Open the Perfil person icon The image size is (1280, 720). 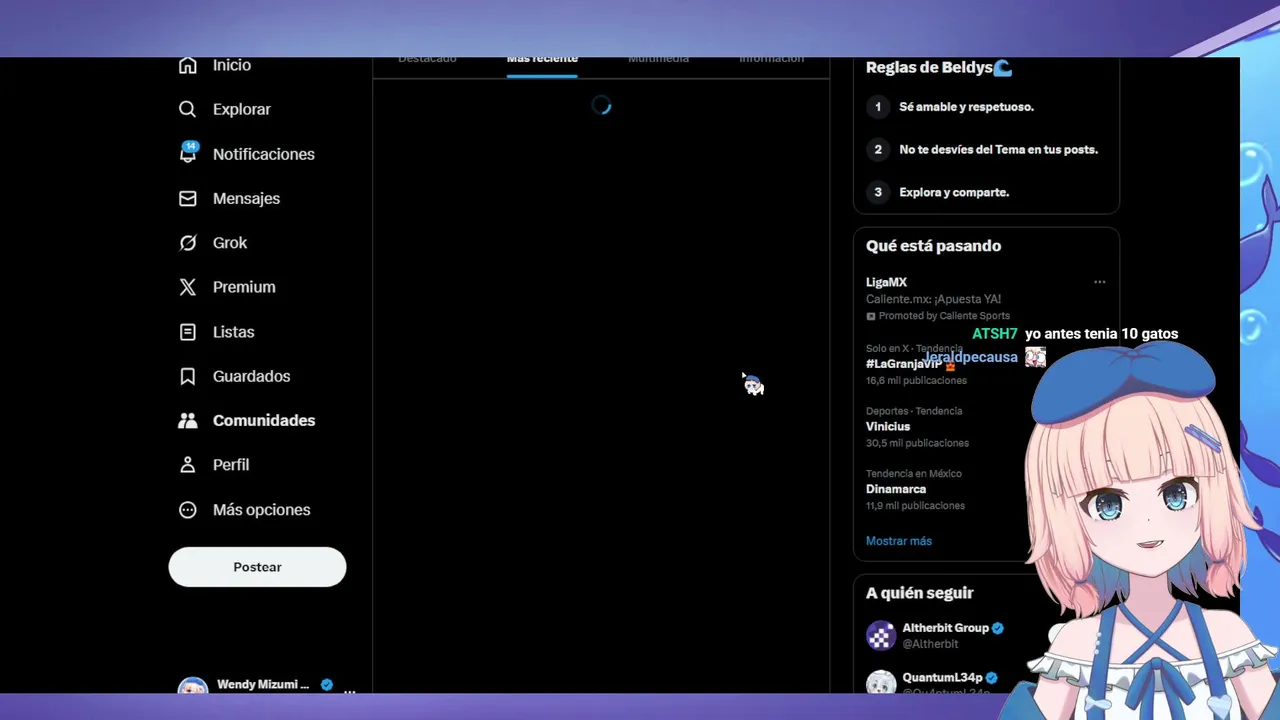click(x=187, y=465)
